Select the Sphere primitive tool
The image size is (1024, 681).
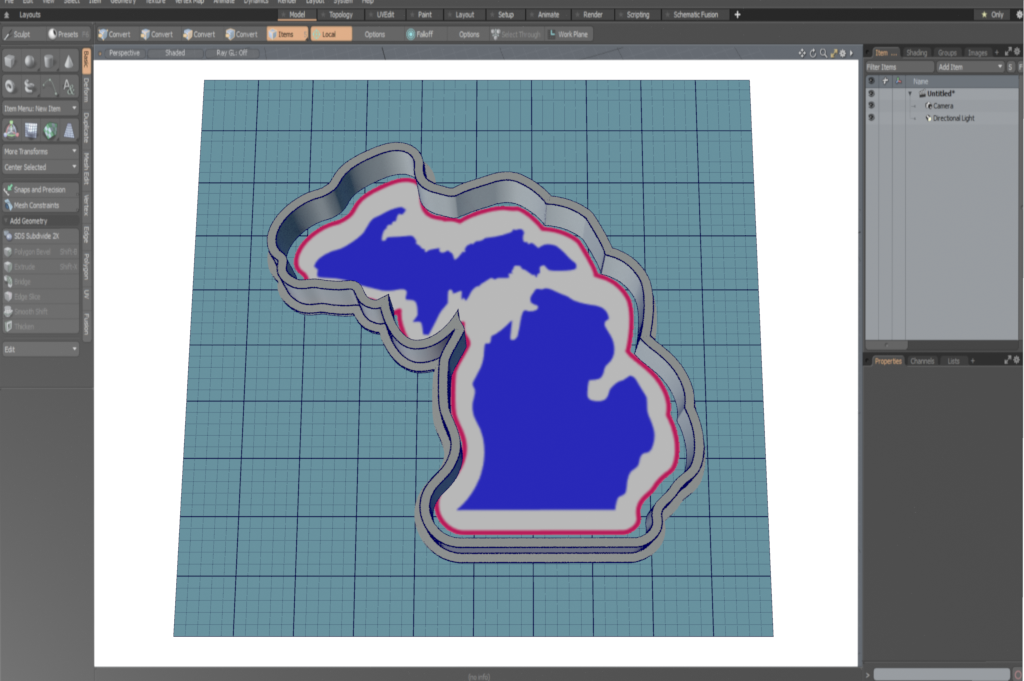click(30, 62)
